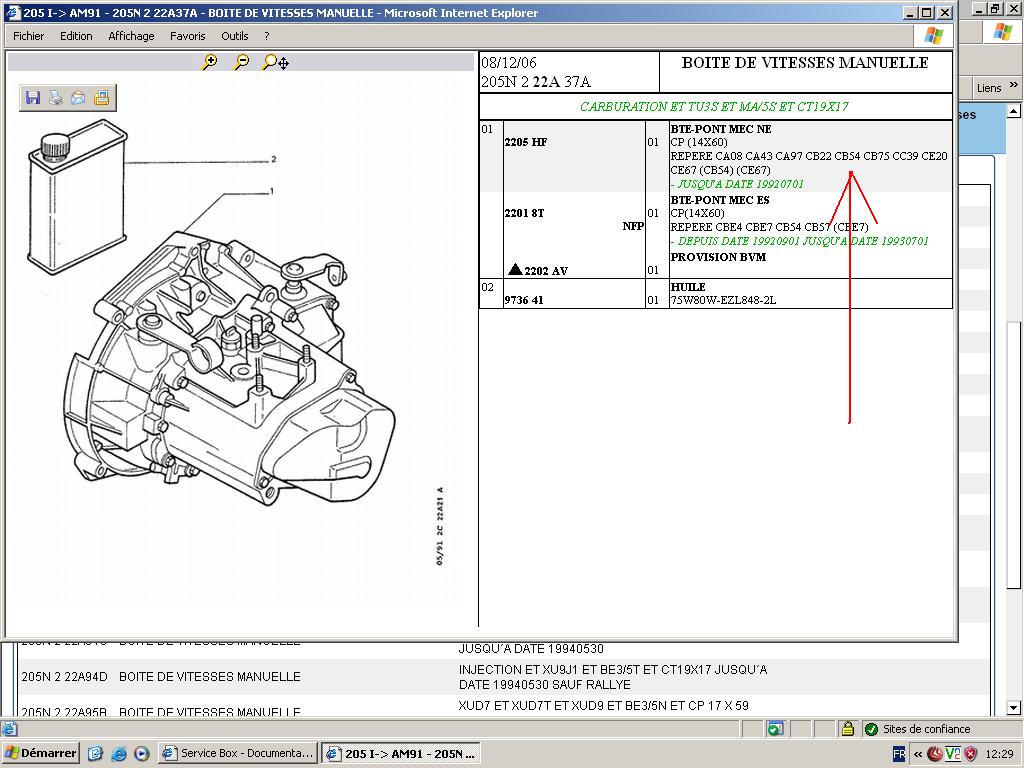The height and width of the screenshot is (768, 1024).
Task: Save the diagram with the floppy disk icon
Action: (x=33, y=98)
